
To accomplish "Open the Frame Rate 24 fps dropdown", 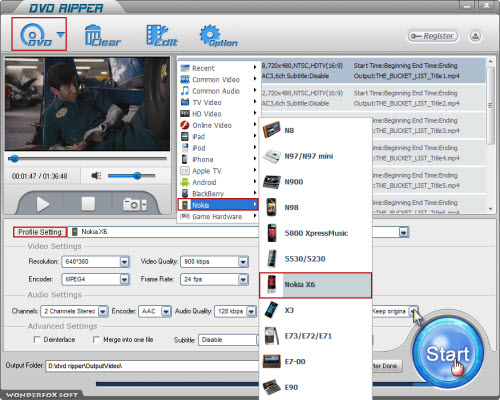I will pos(243,279).
